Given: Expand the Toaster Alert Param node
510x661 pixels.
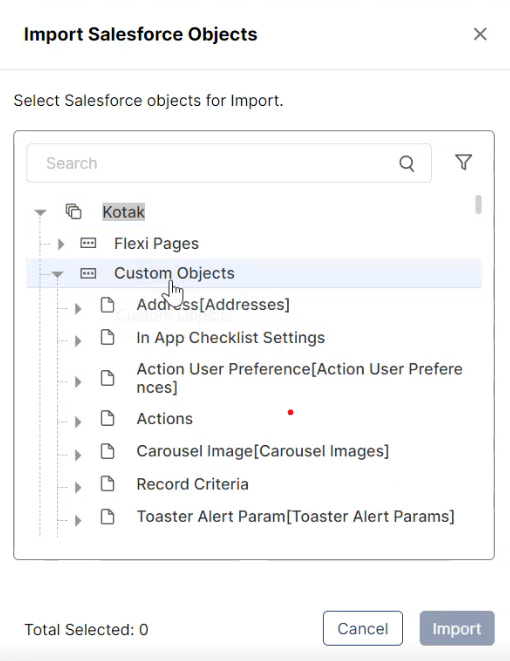Looking at the screenshot, I should 78,520.
